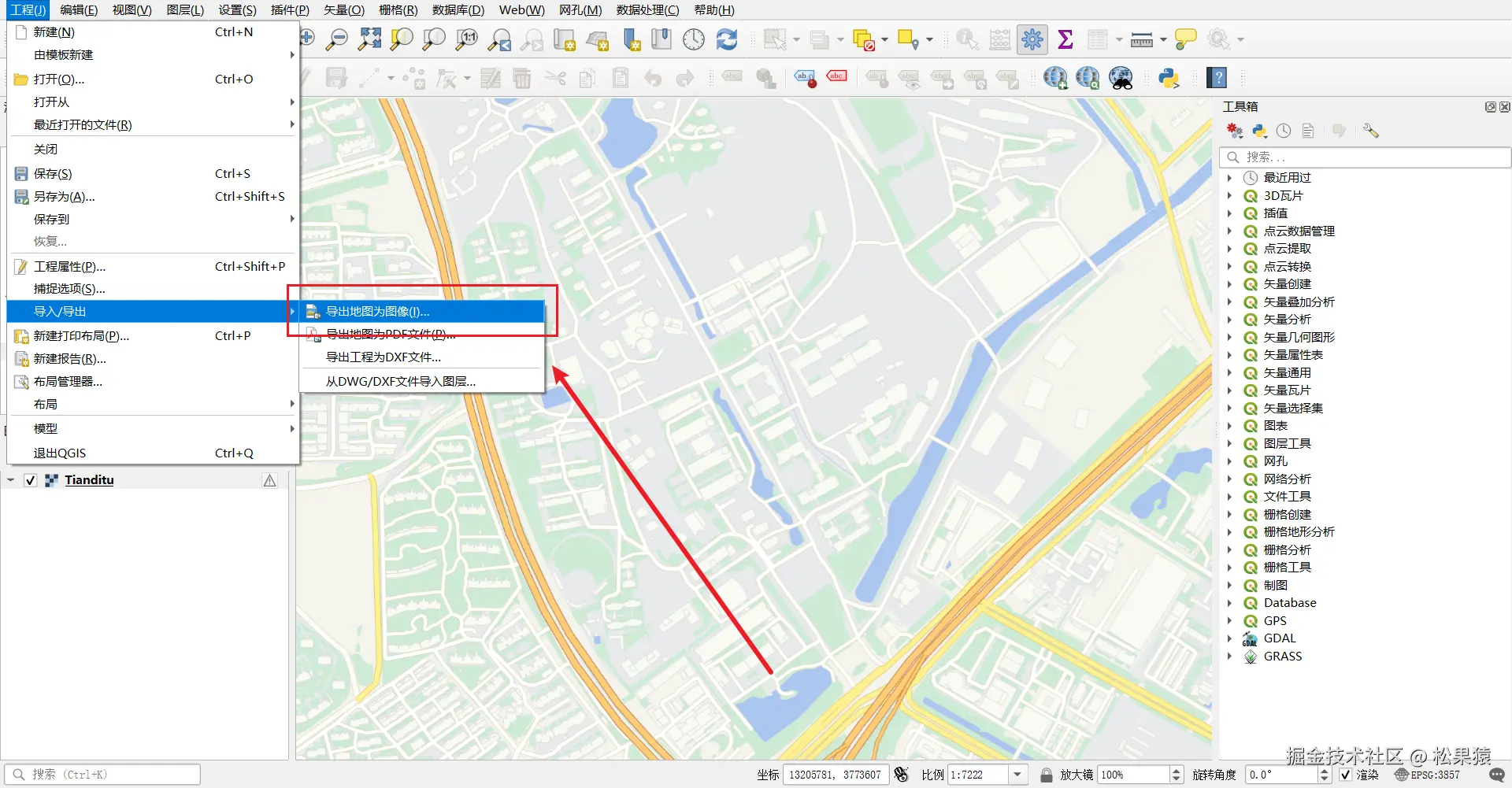Image resolution: width=1512 pixels, height=788 pixels.
Task: Click the zoom to layer icon
Action: [434, 39]
